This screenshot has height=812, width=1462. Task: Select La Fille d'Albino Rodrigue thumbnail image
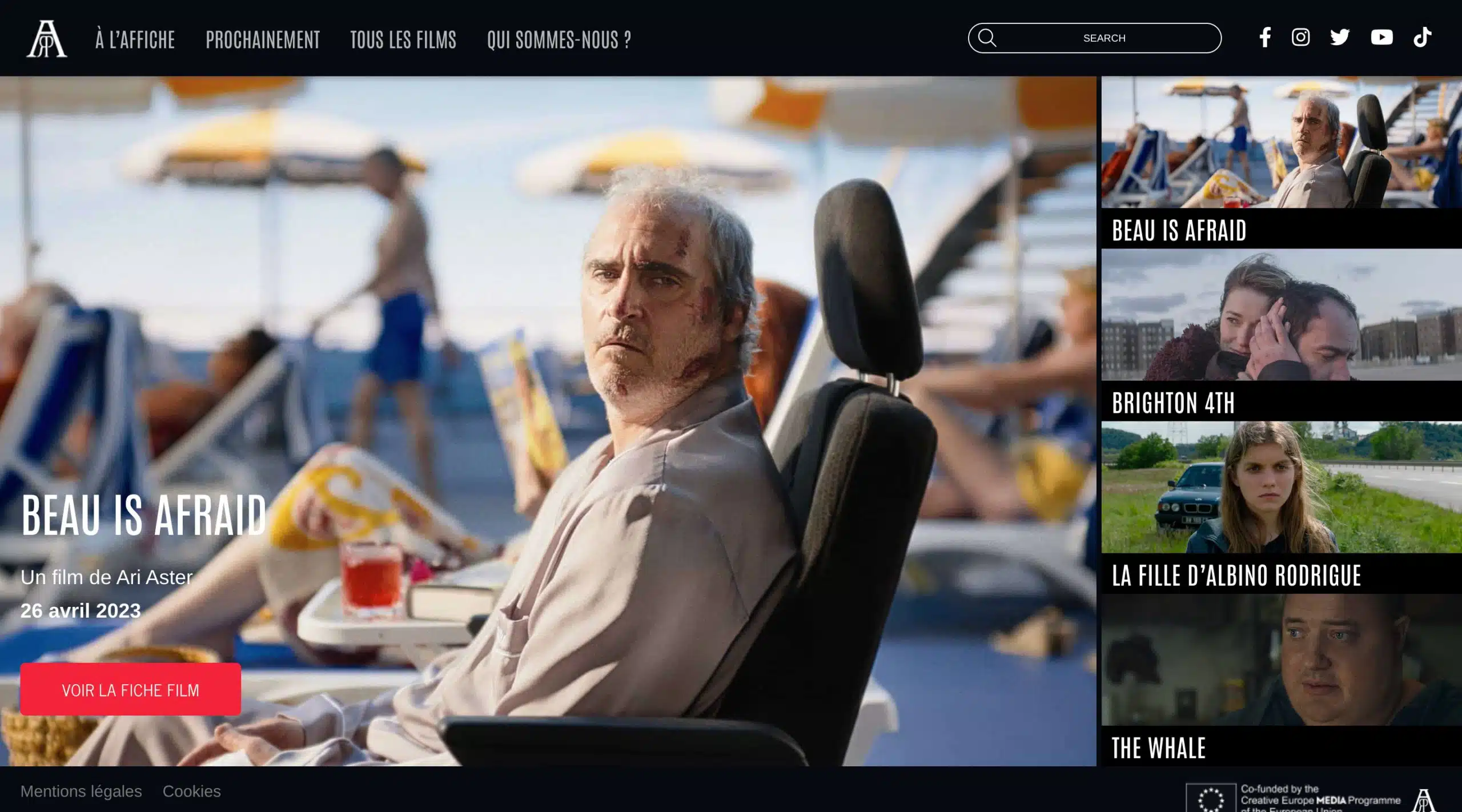click(1282, 487)
